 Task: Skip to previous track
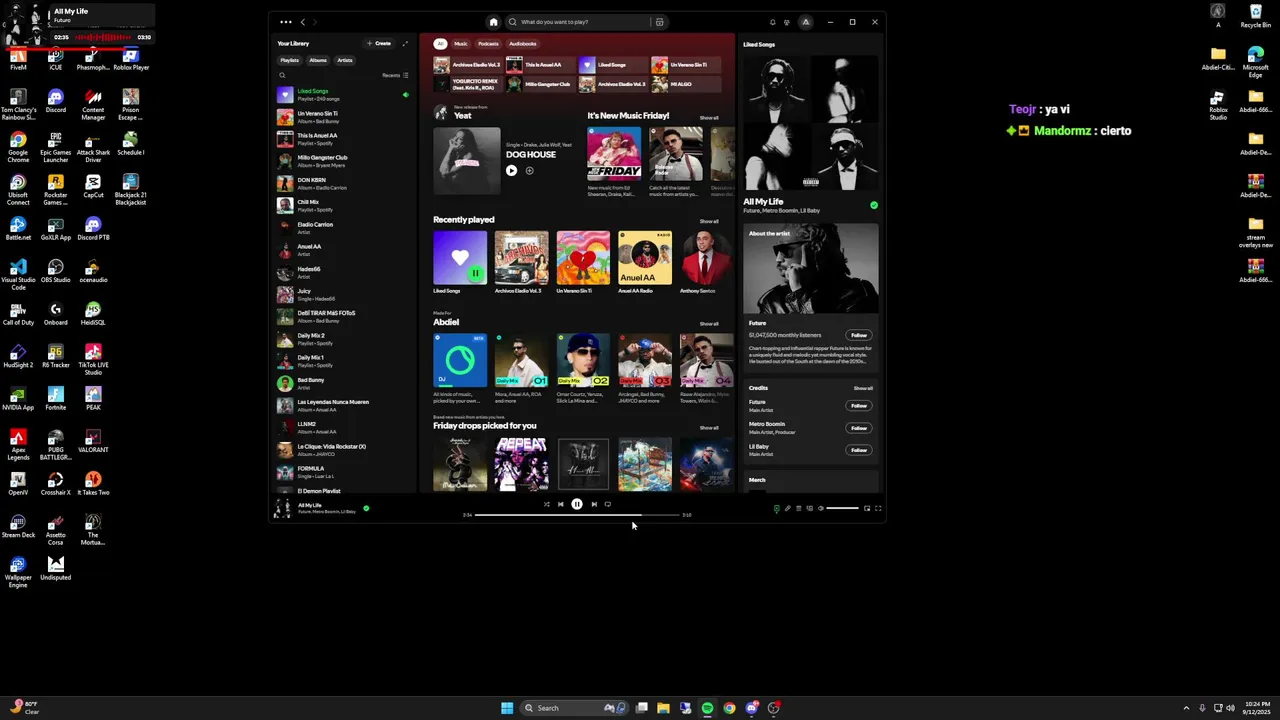coord(560,504)
